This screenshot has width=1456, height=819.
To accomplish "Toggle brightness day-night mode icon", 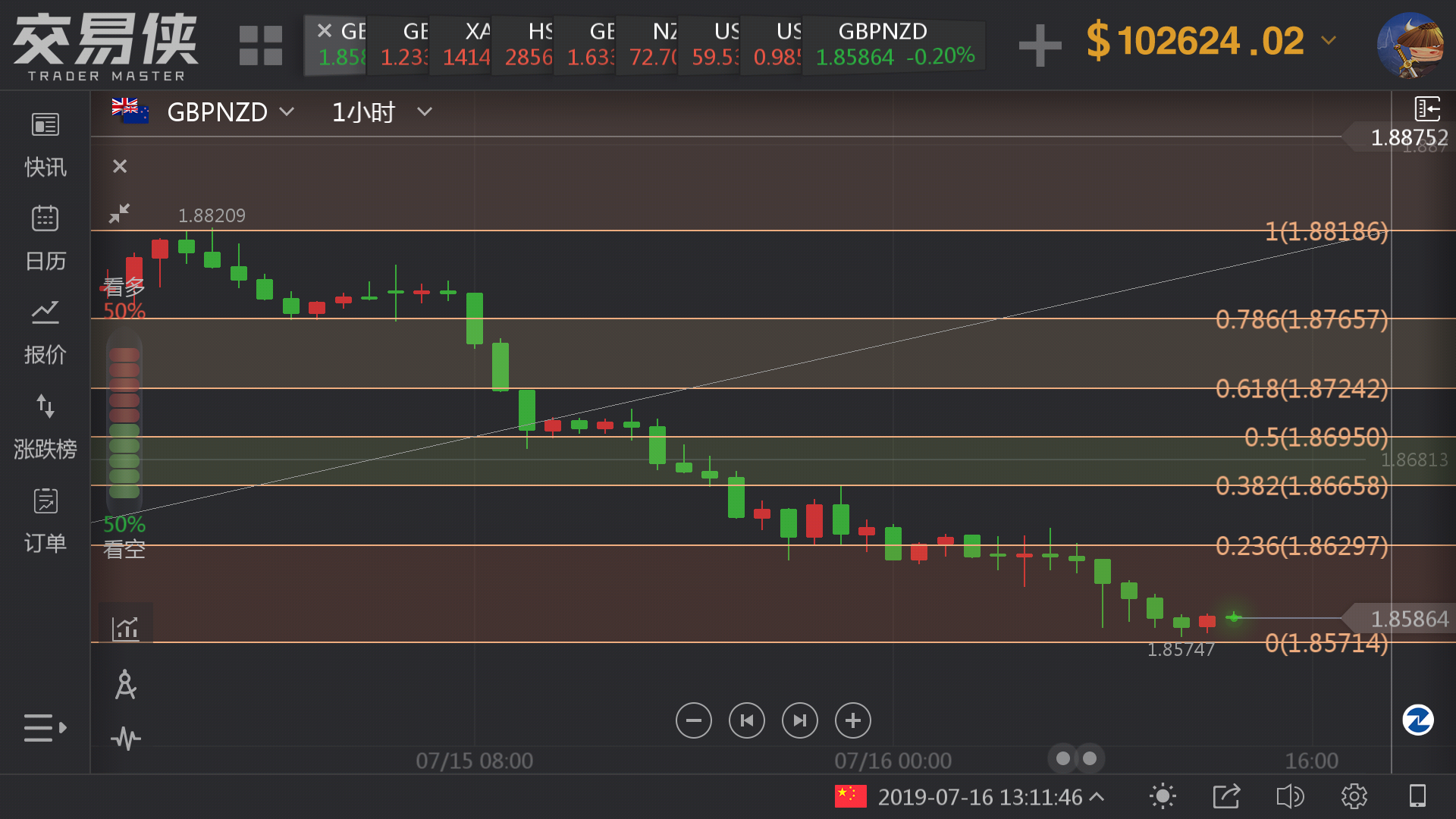I will pyautogui.click(x=1163, y=796).
